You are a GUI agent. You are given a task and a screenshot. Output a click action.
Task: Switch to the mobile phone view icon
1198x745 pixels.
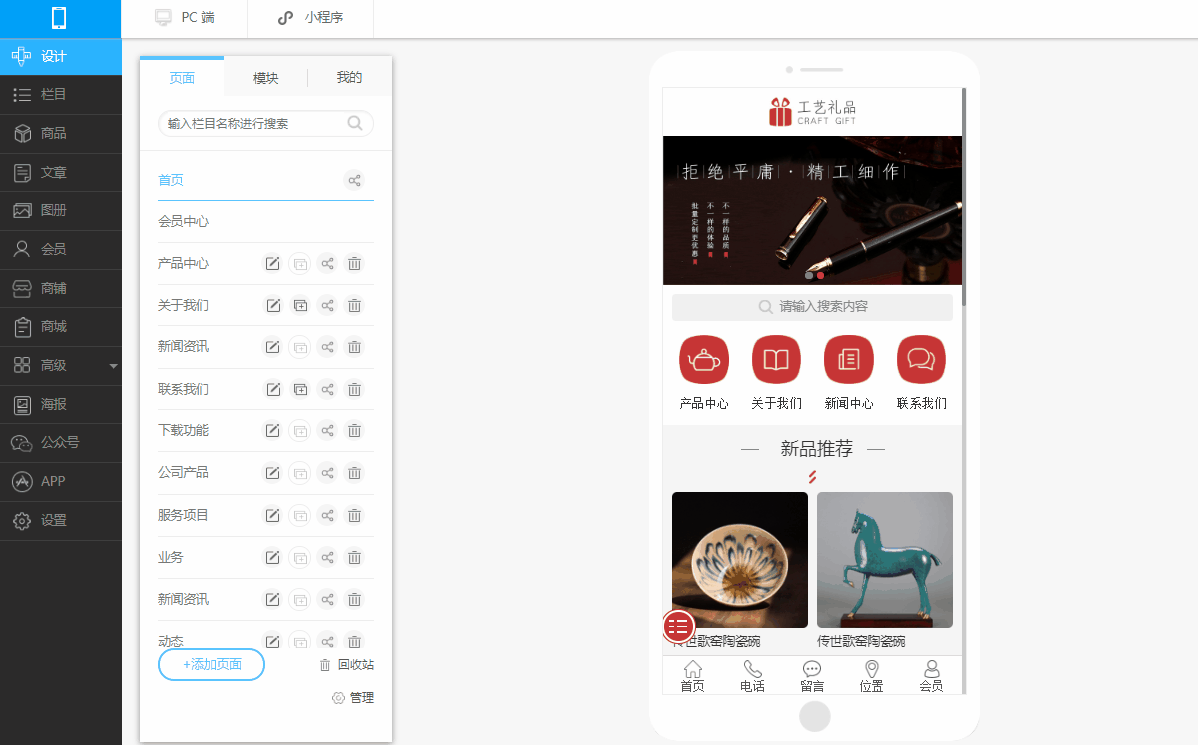pyautogui.click(x=59, y=18)
